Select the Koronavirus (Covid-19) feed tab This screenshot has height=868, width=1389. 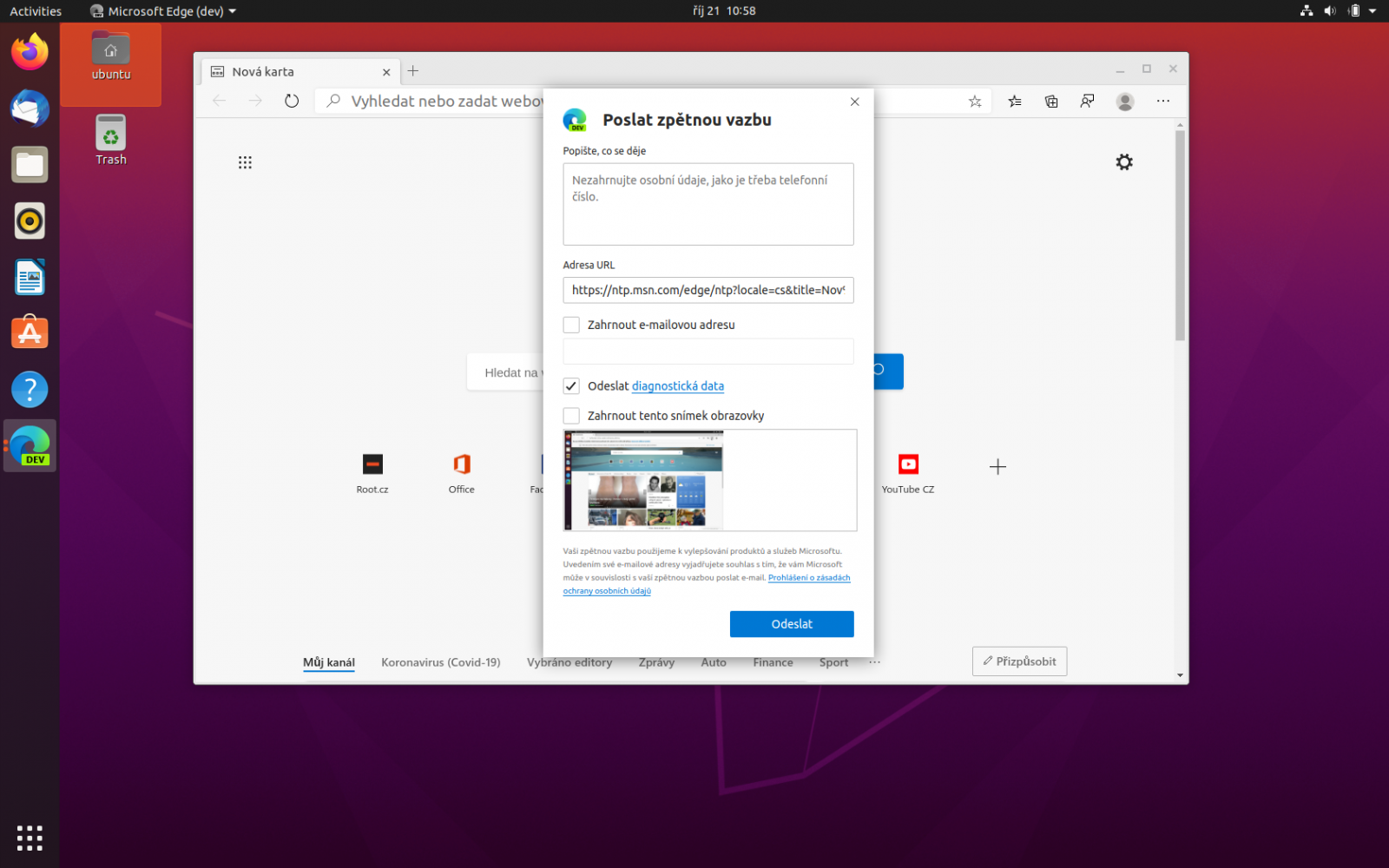click(440, 661)
